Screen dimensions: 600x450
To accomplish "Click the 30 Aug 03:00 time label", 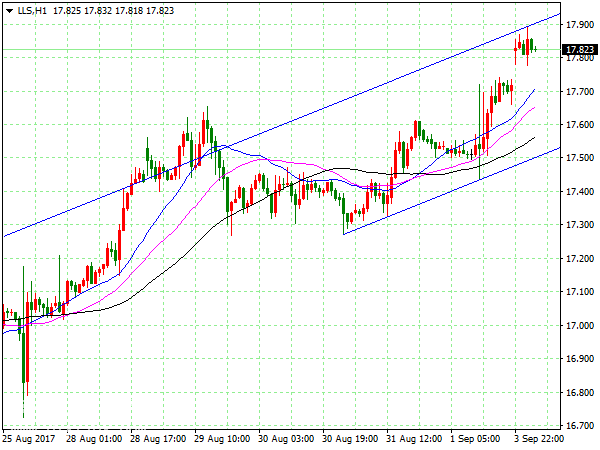I will pyautogui.click(x=286, y=439).
